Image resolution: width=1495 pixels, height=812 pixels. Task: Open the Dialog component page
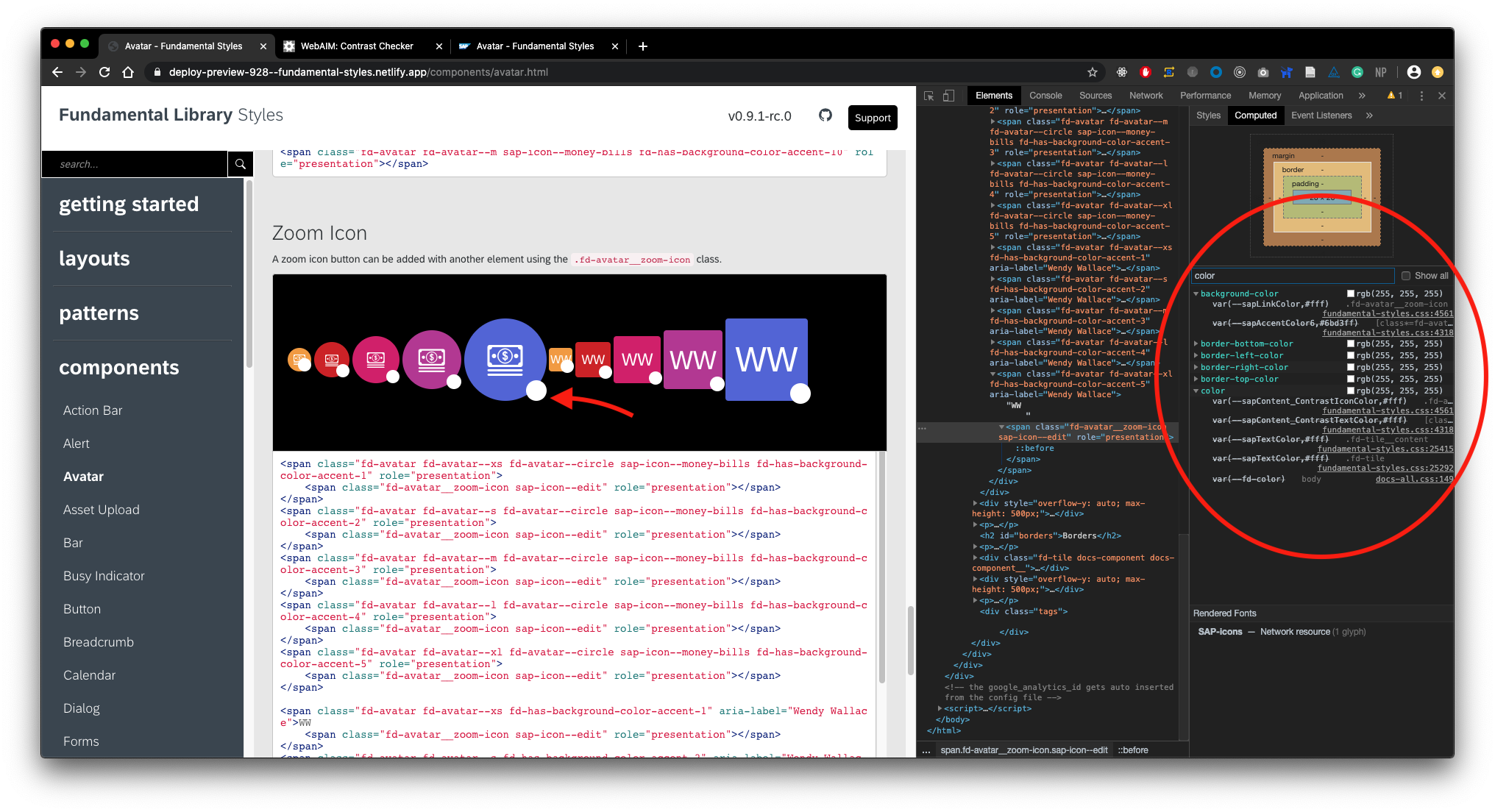82,708
